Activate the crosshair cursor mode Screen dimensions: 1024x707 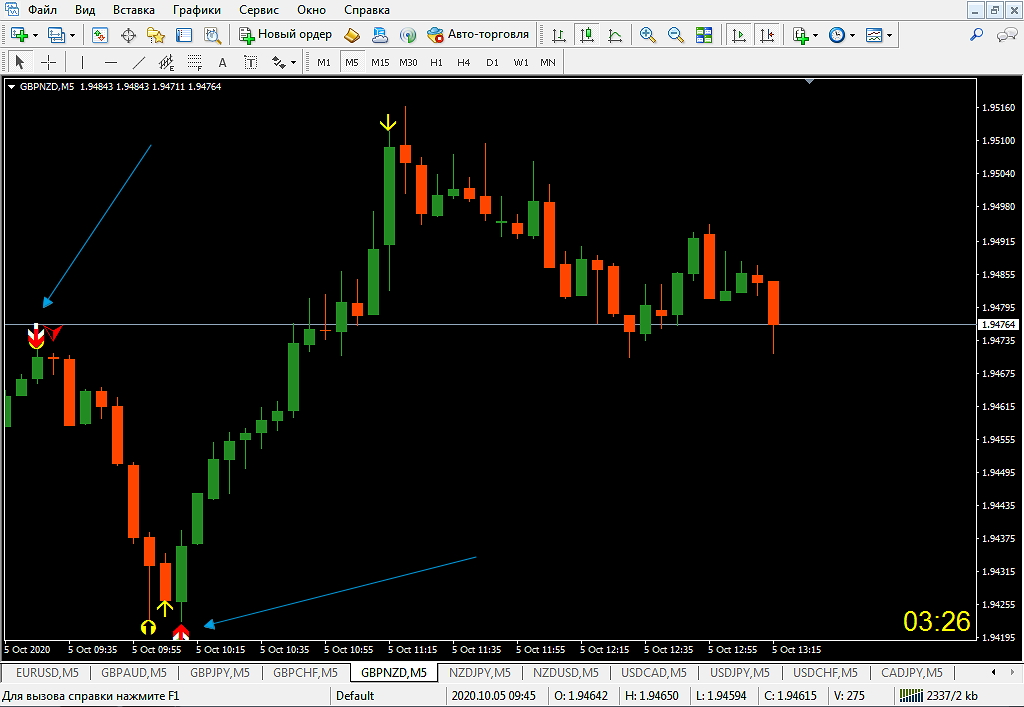(x=48, y=63)
